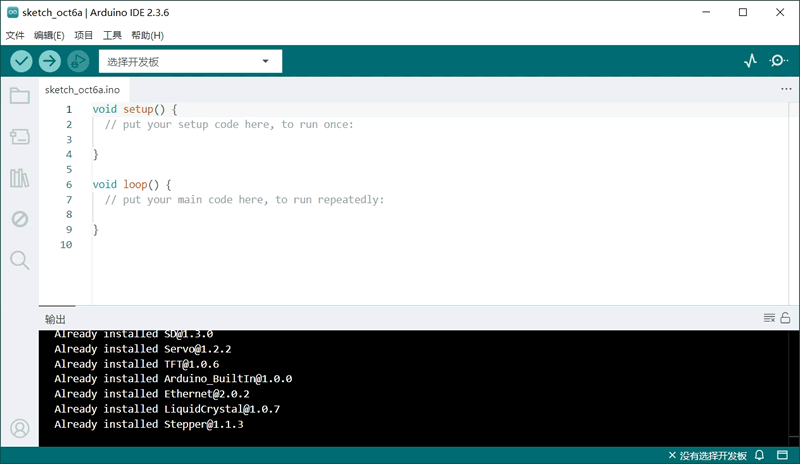800x464 pixels.
Task: Click empty editor line 3
Action: [439, 139]
